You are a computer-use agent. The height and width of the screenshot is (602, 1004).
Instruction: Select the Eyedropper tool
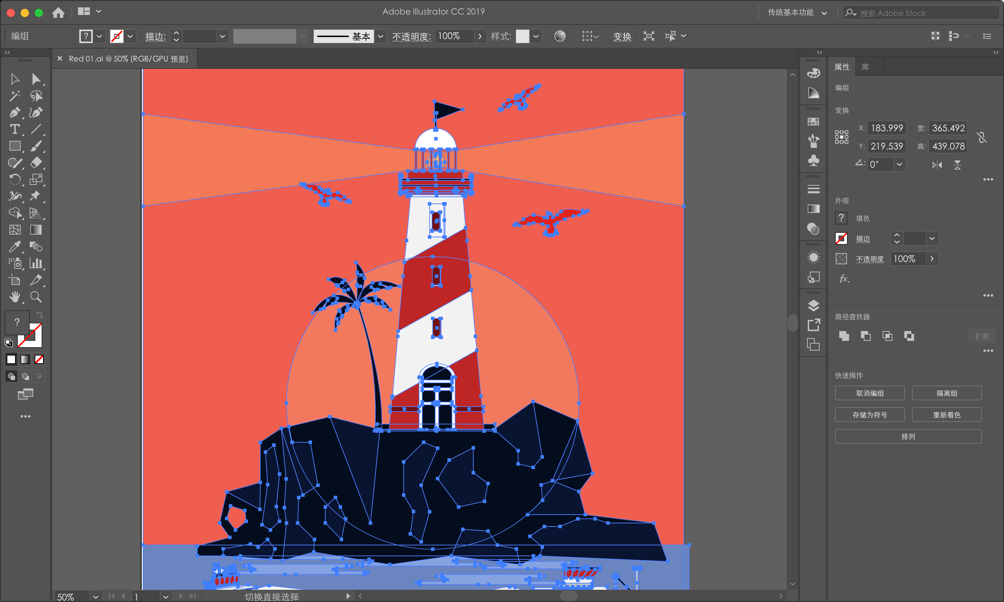tap(14, 246)
